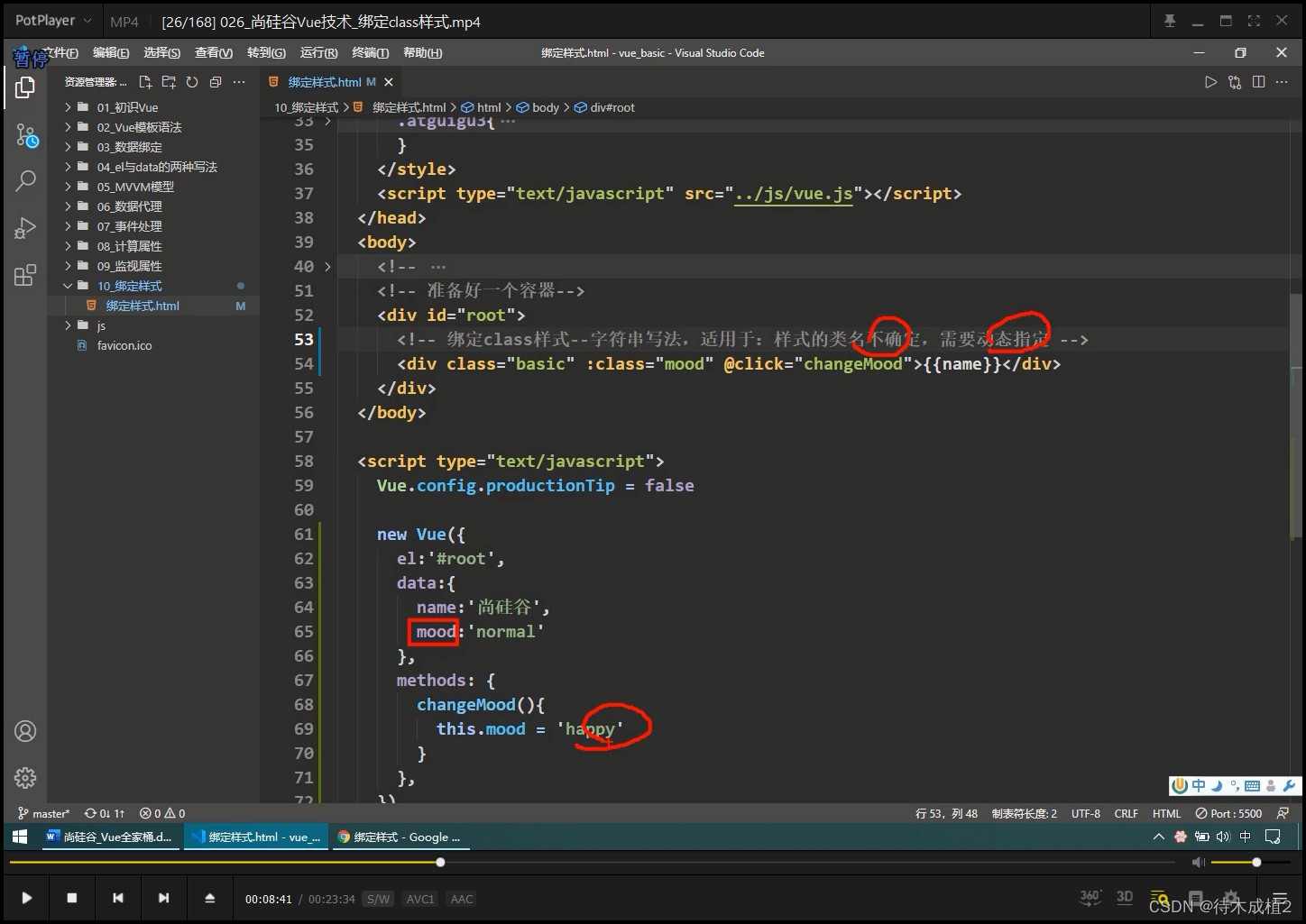
Task: Run the file with the editor play icon
Action: (1210, 82)
